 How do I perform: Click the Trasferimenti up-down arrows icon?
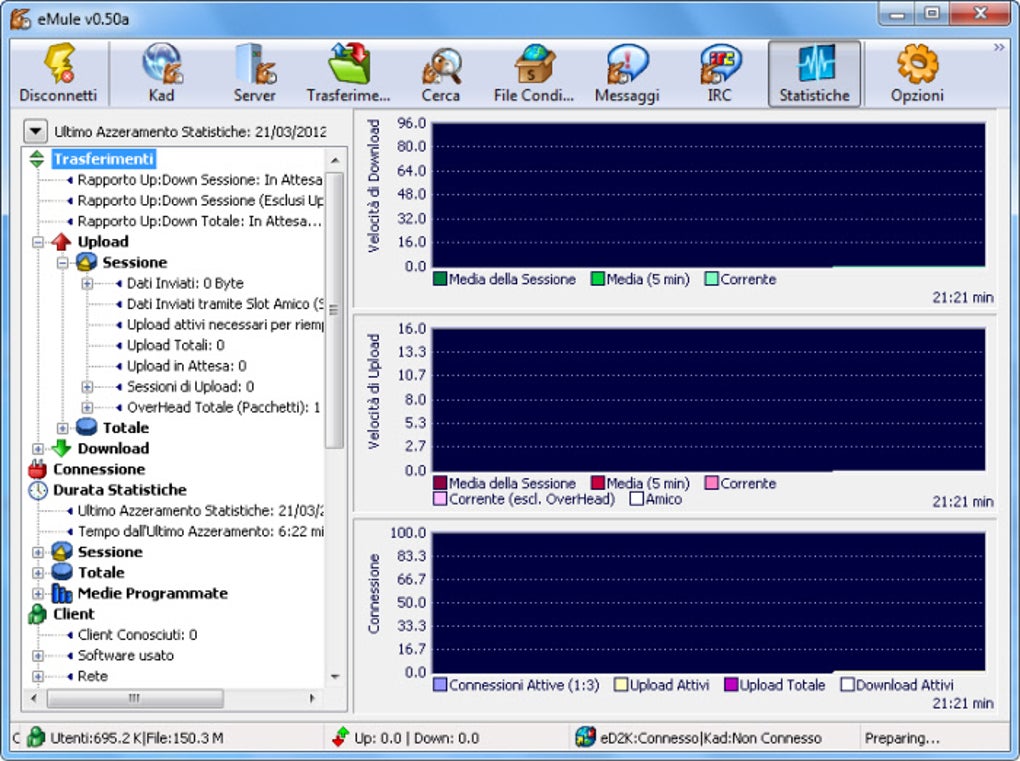click(x=37, y=159)
